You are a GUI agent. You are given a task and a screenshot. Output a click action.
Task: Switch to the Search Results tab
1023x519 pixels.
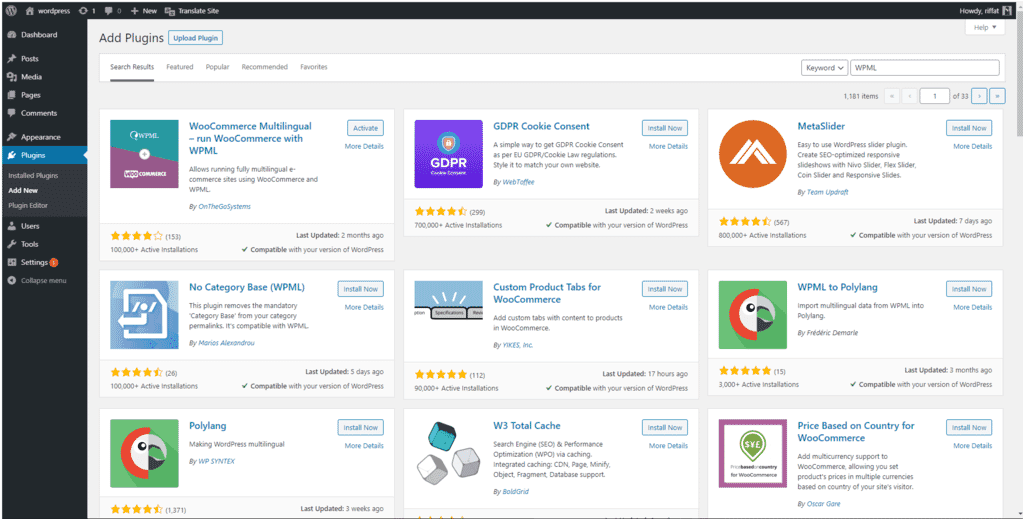pos(132,67)
